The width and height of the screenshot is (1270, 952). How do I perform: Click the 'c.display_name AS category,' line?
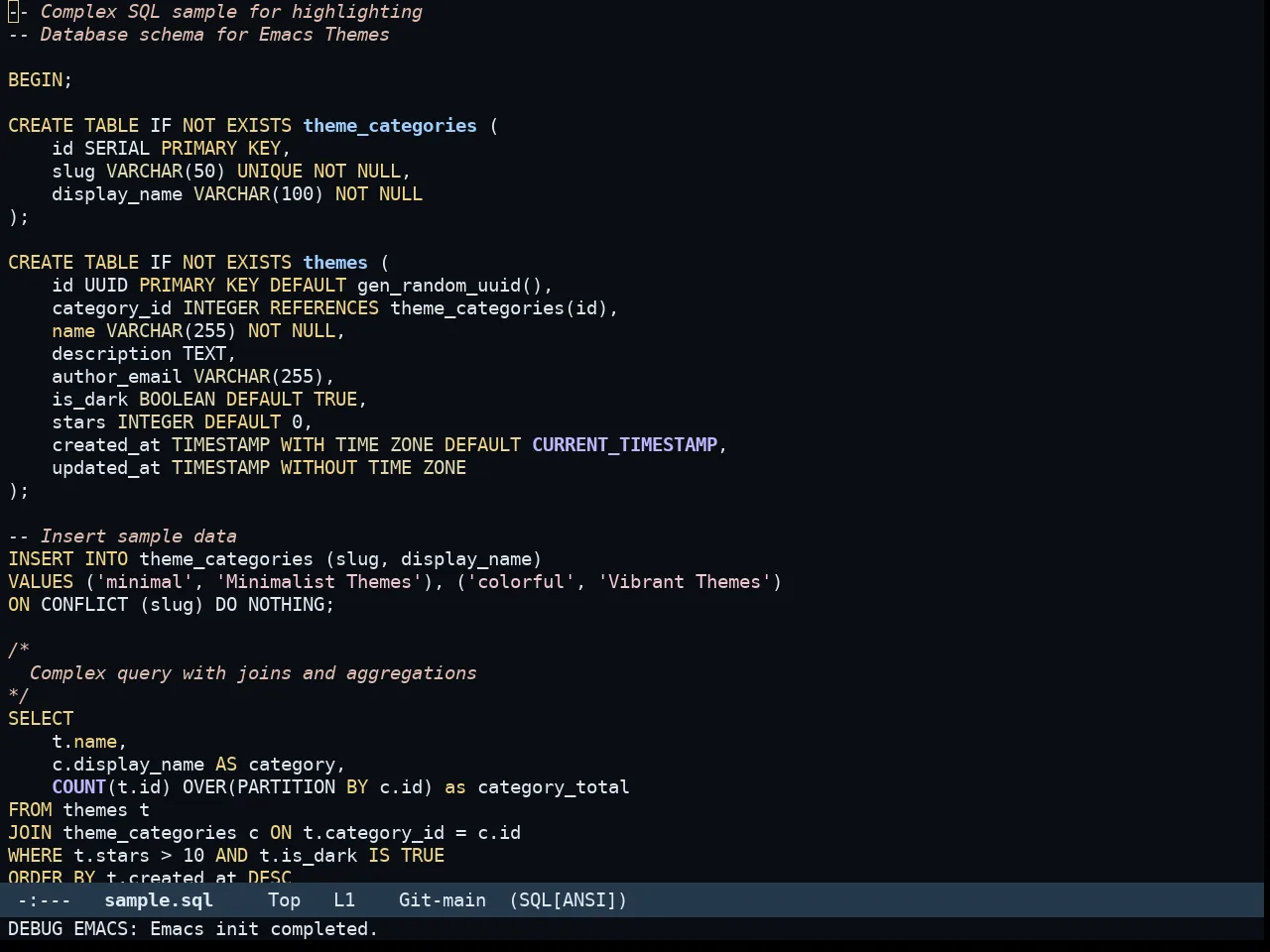click(x=198, y=765)
